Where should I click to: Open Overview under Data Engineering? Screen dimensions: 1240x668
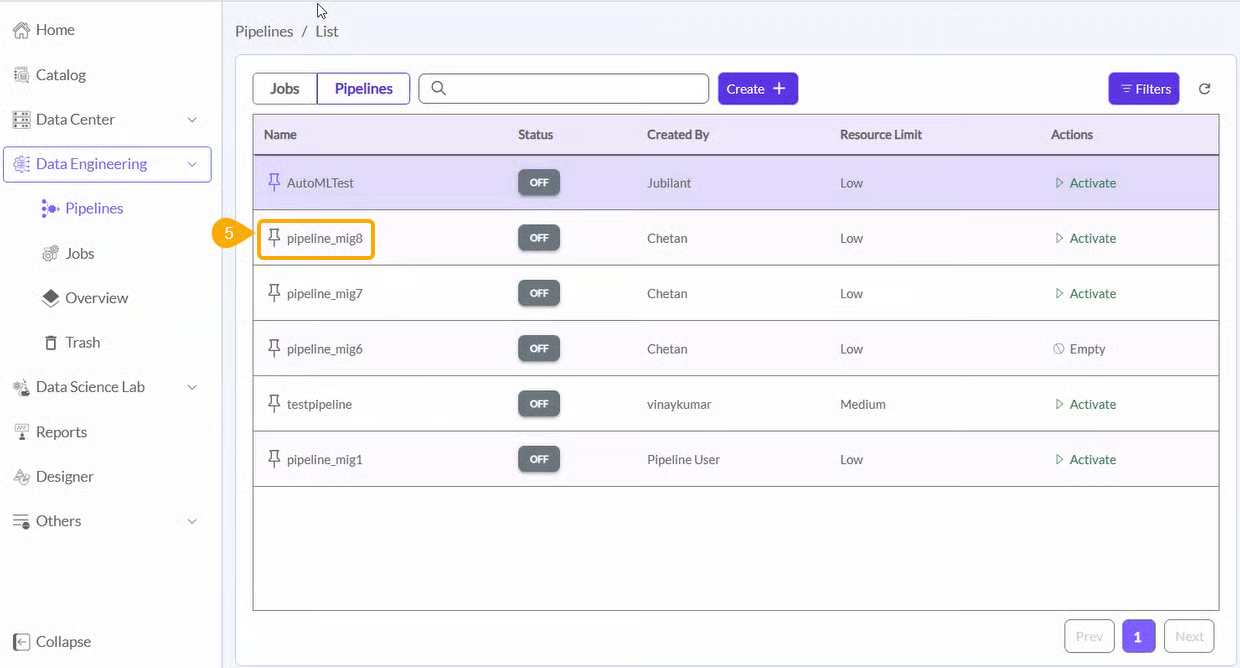(96, 298)
